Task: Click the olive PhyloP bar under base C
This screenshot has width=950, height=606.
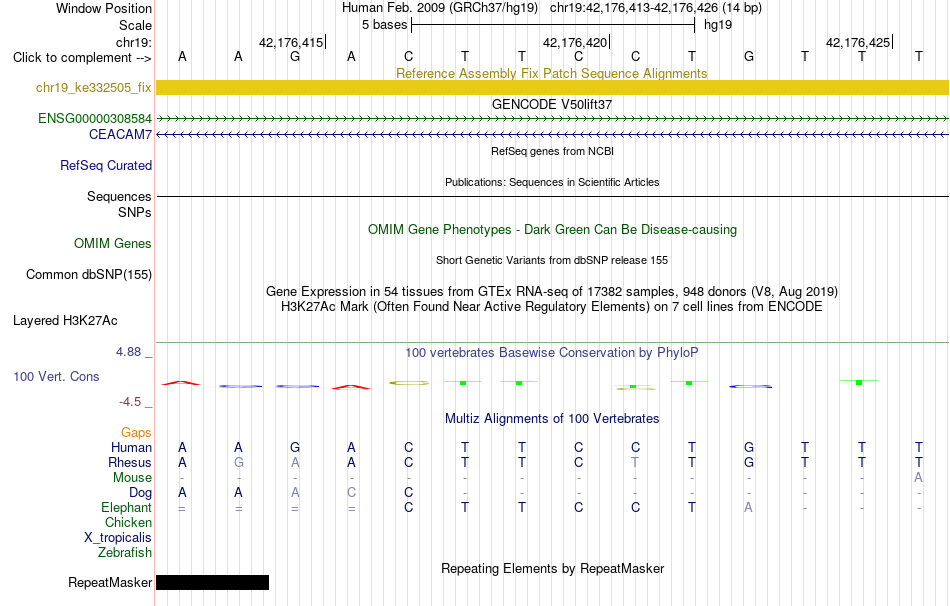Action: [x=409, y=382]
